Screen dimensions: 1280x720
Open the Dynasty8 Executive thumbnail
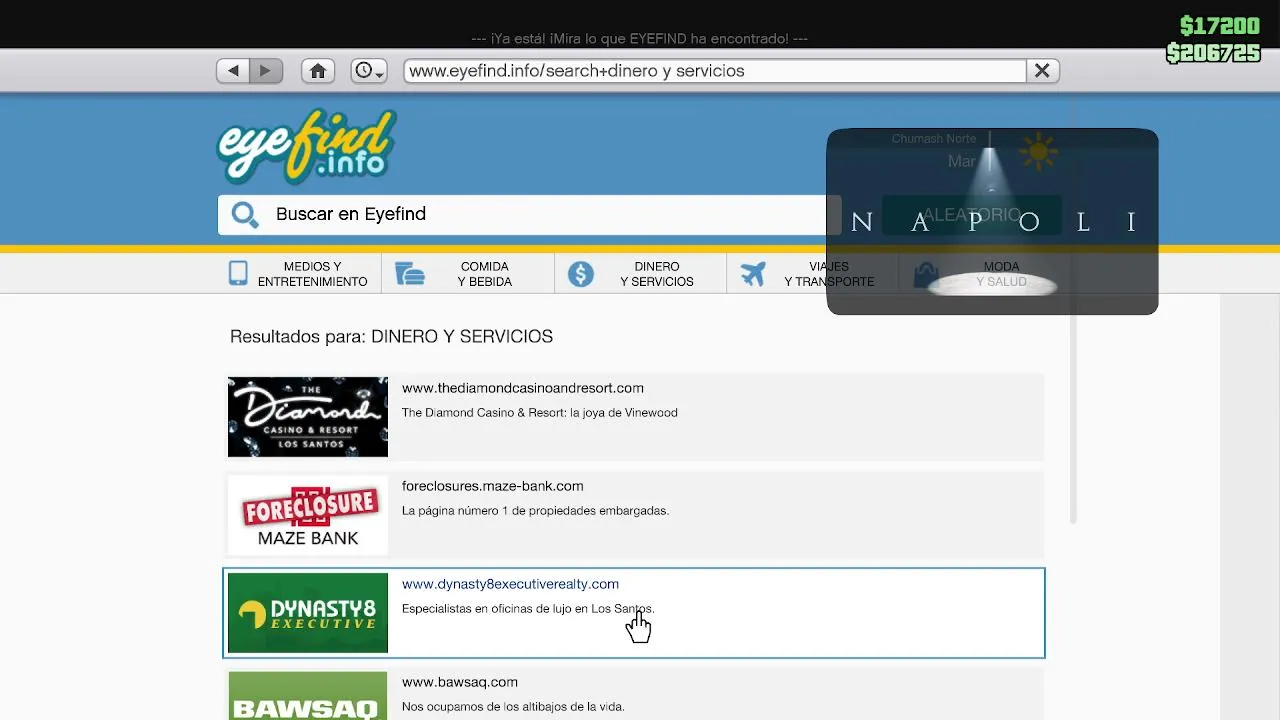coord(308,613)
